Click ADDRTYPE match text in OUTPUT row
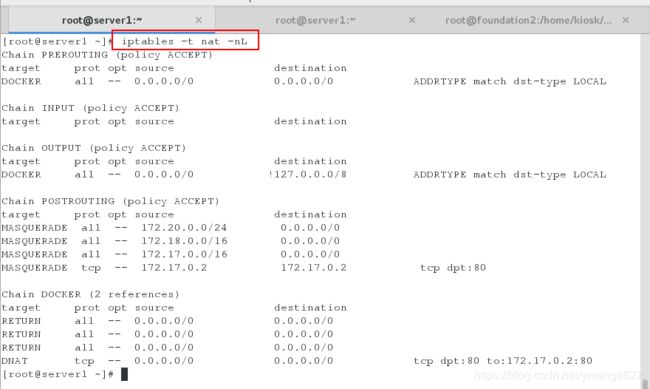650x389 pixels. [x=510, y=175]
